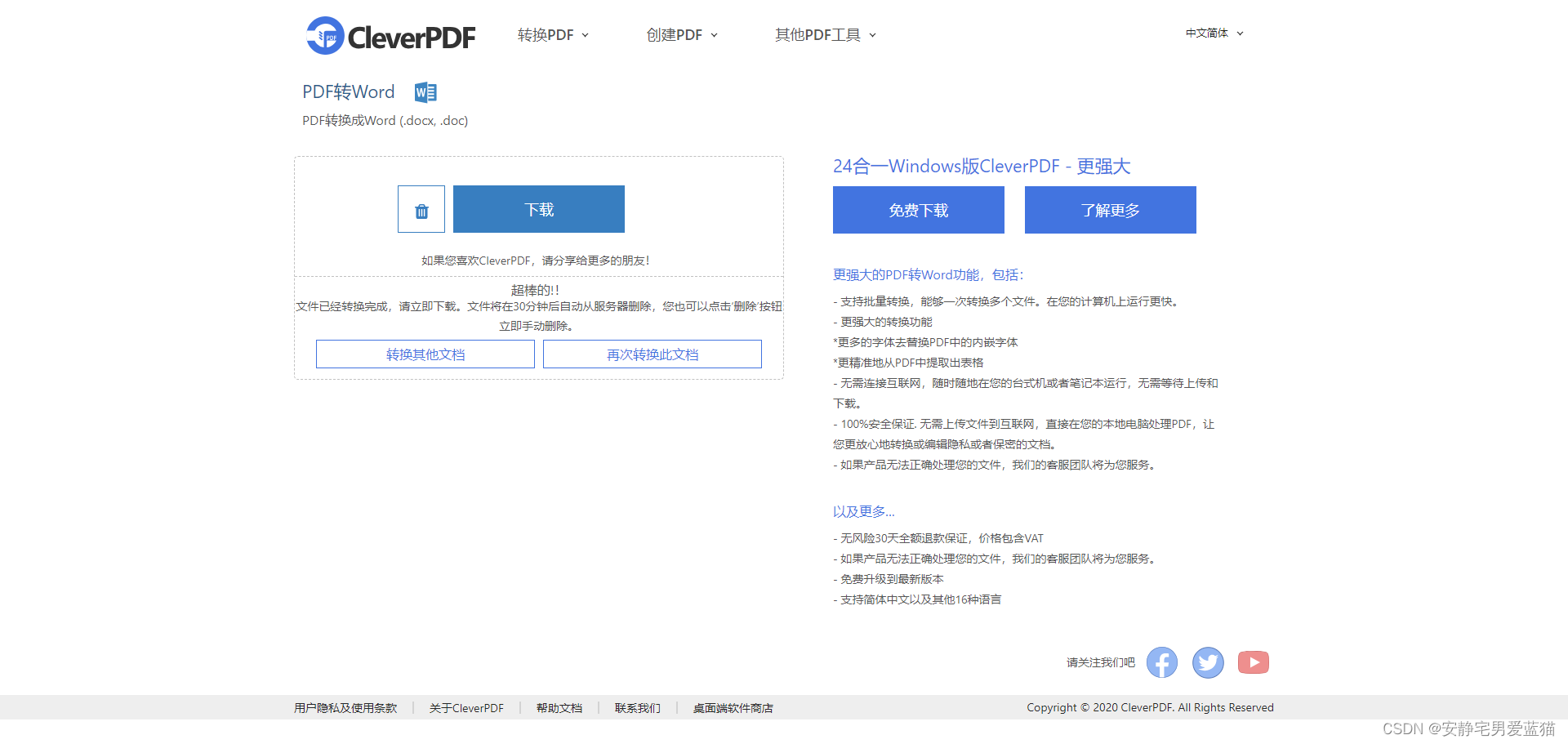Click the 免费下载 button
Image resolution: width=1568 pixels, height=744 pixels.
pyautogui.click(x=919, y=210)
